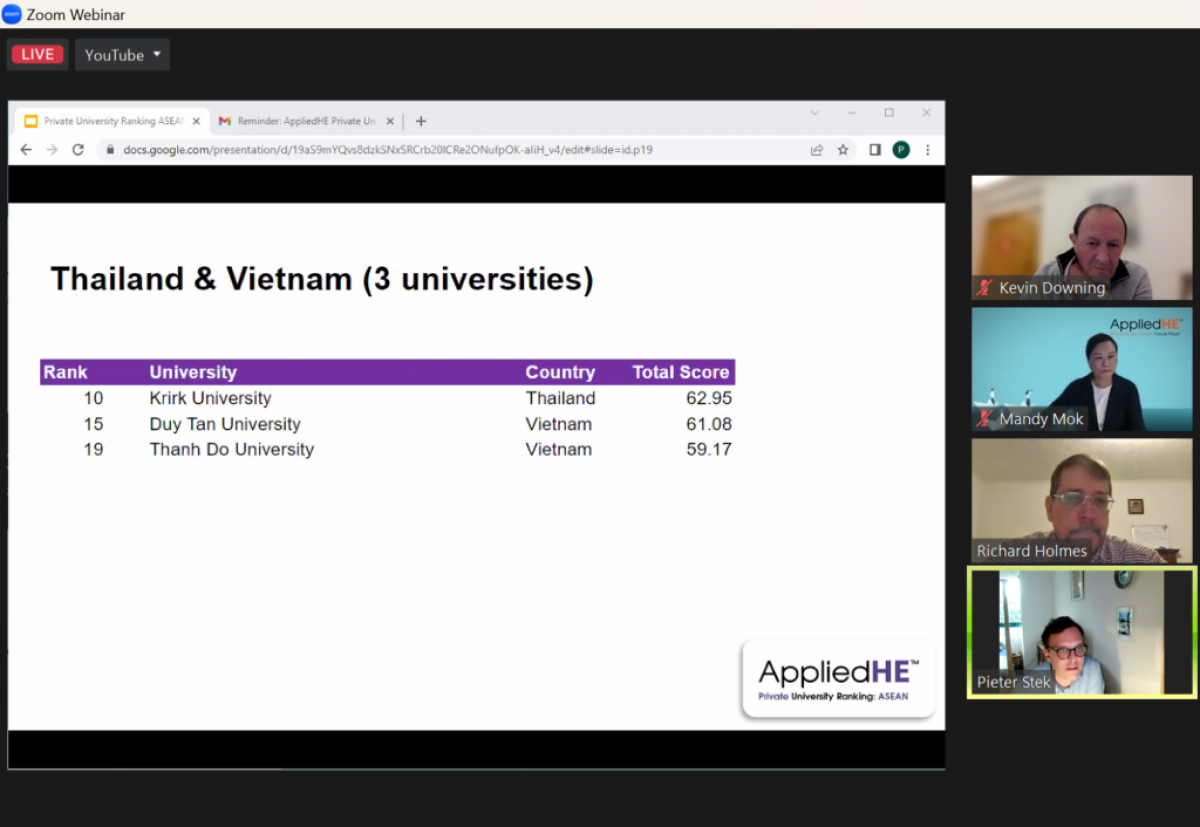The width and height of the screenshot is (1200, 827).
Task: Click Kevin Downing's muted microphone icon
Action: [x=985, y=288]
